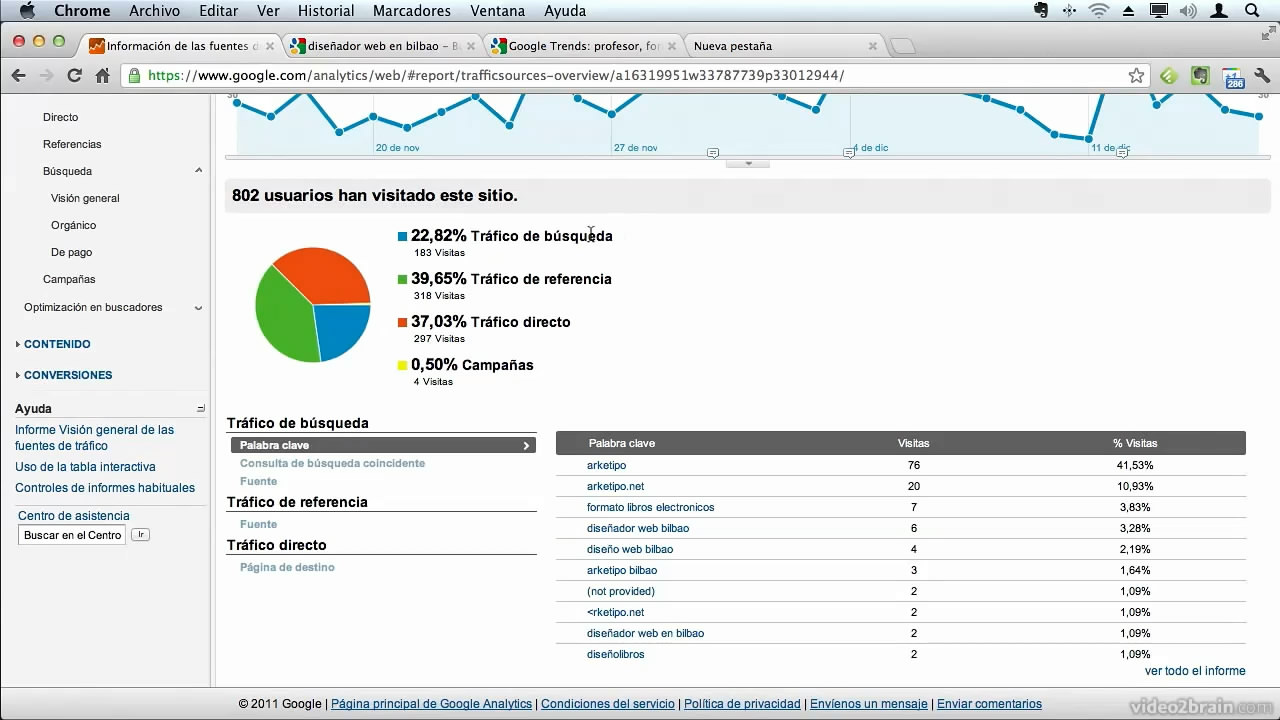1280x720 pixels.
Task: Open 'Condiciones del servicio' footer link
Action: [x=608, y=704]
